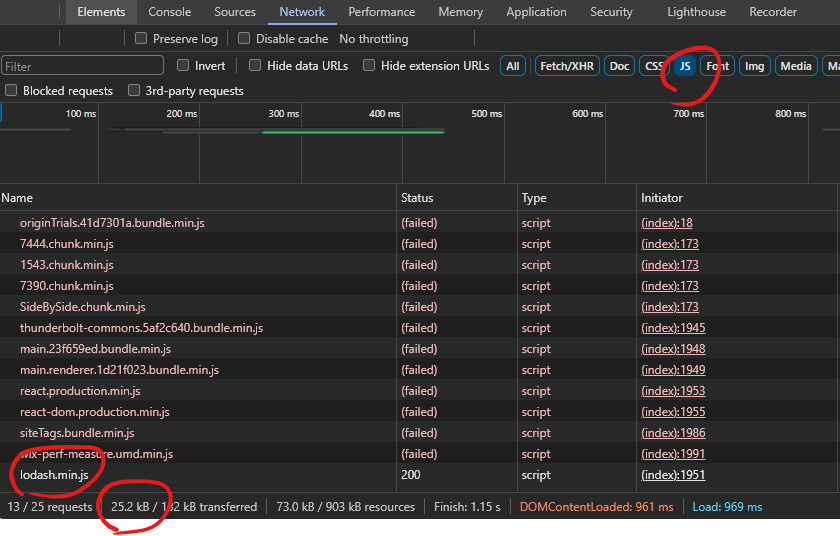Switch to the Elements tab
This screenshot has width=840, height=536.
101,12
